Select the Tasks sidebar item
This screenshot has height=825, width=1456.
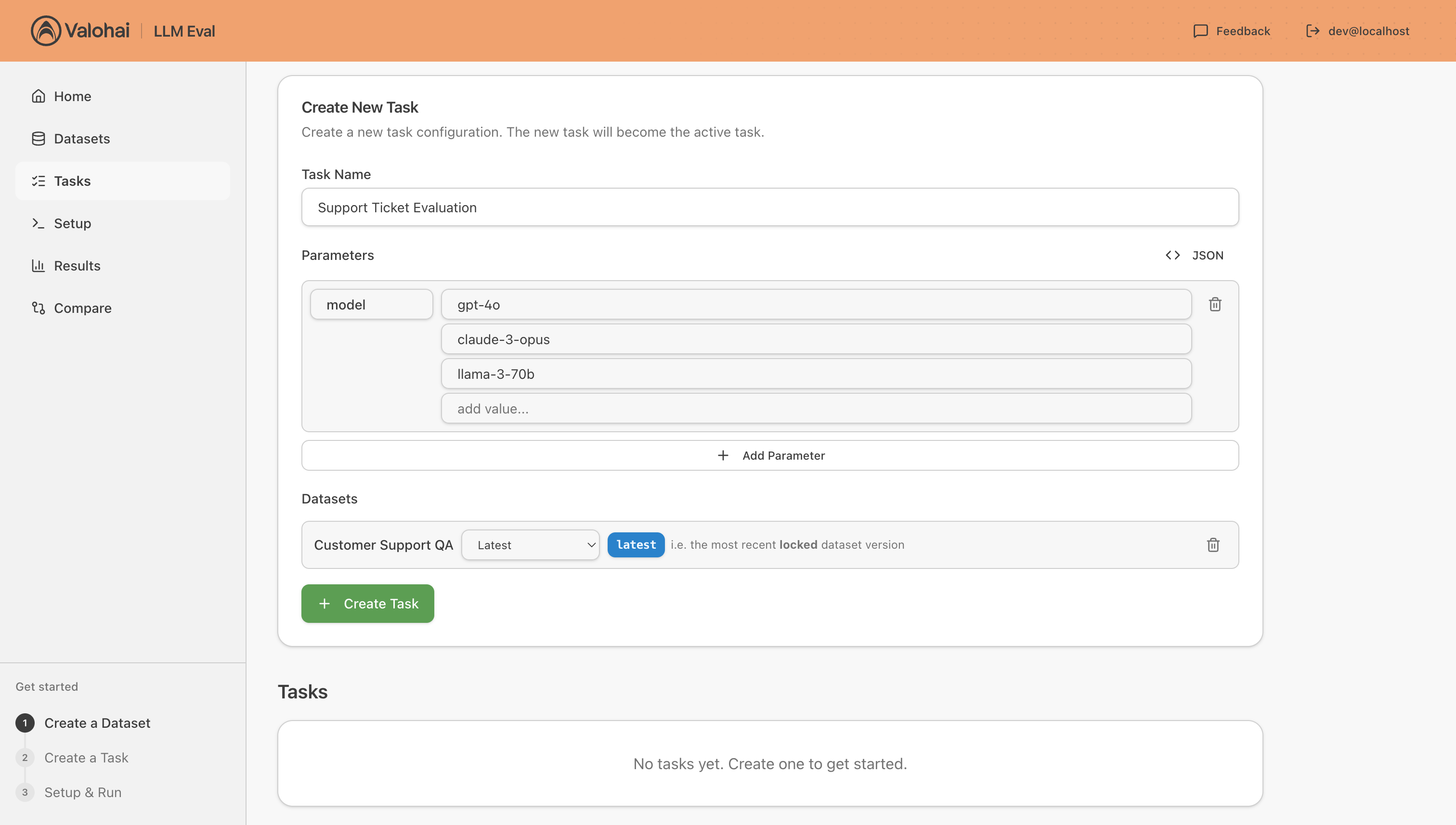(72, 181)
